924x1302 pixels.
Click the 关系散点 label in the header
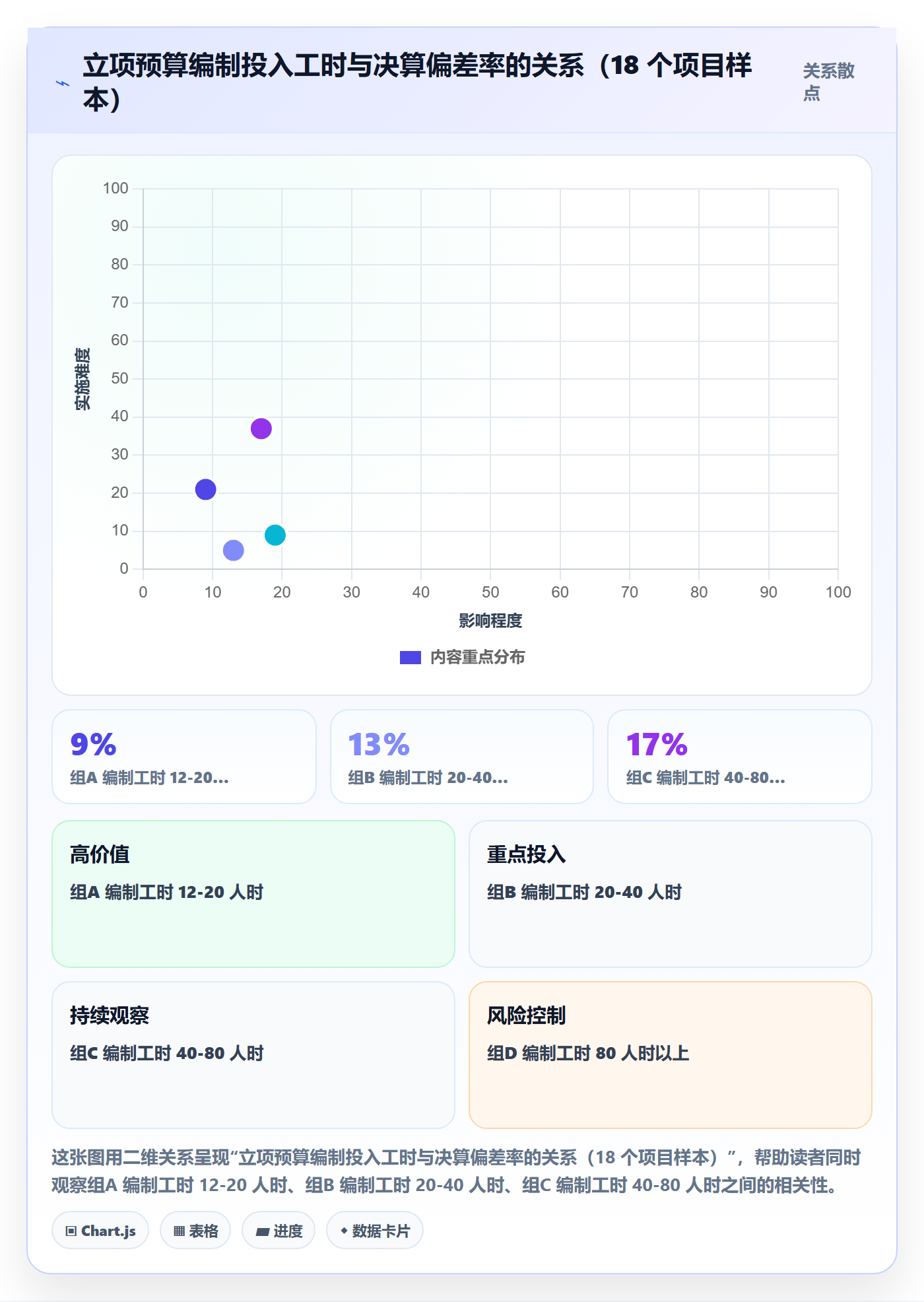point(829,82)
